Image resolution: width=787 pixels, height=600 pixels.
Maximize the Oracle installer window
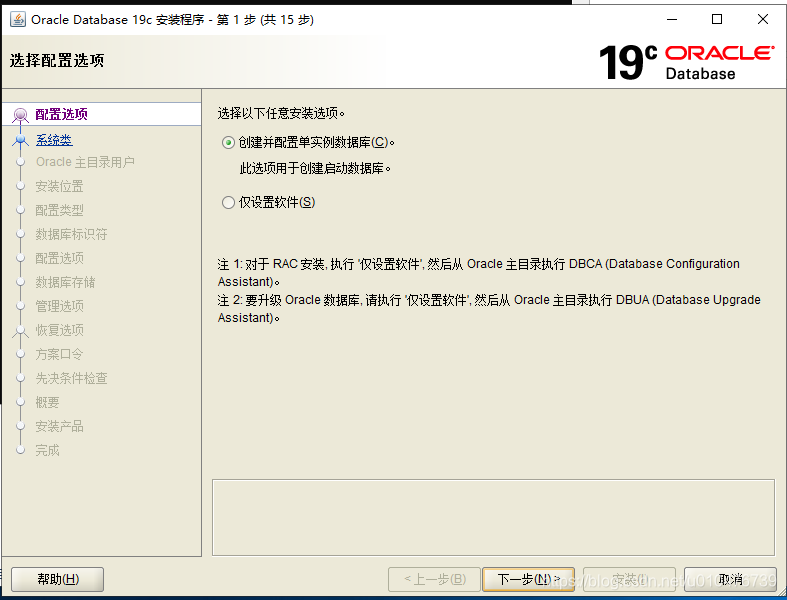(x=717, y=20)
